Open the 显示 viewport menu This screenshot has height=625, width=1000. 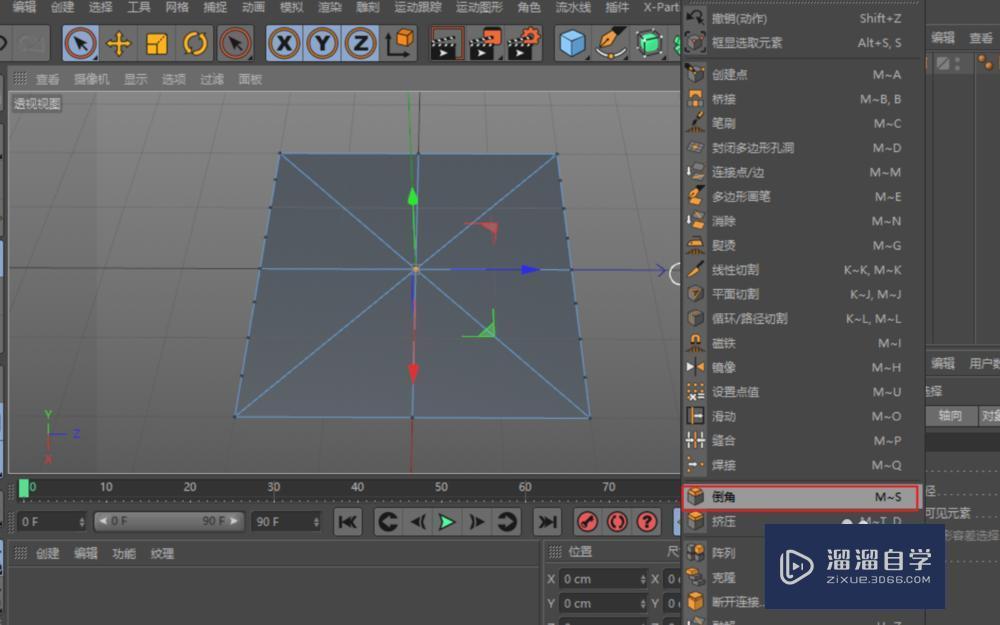pos(135,79)
